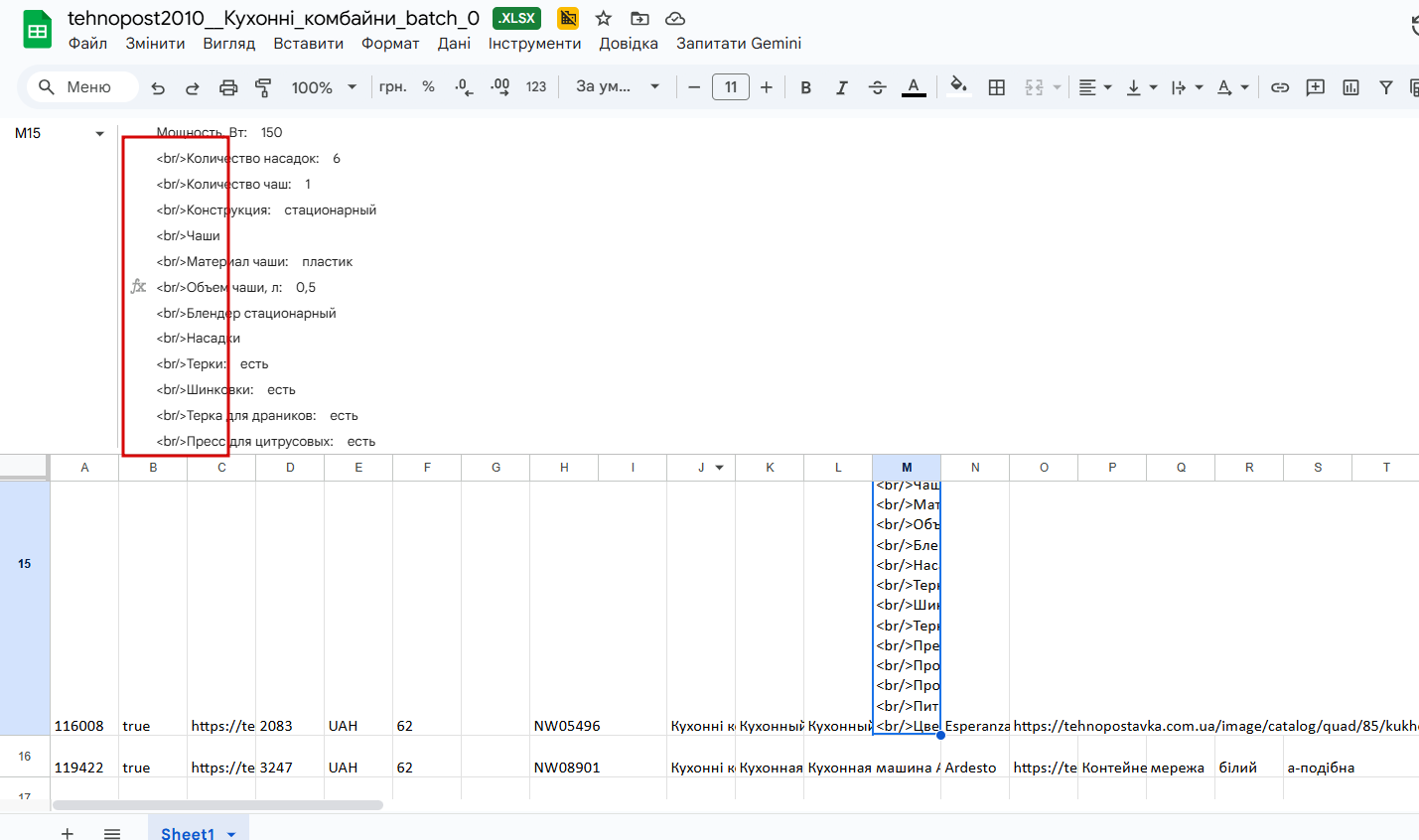
Task: Redo the last undone action
Action: [193, 87]
